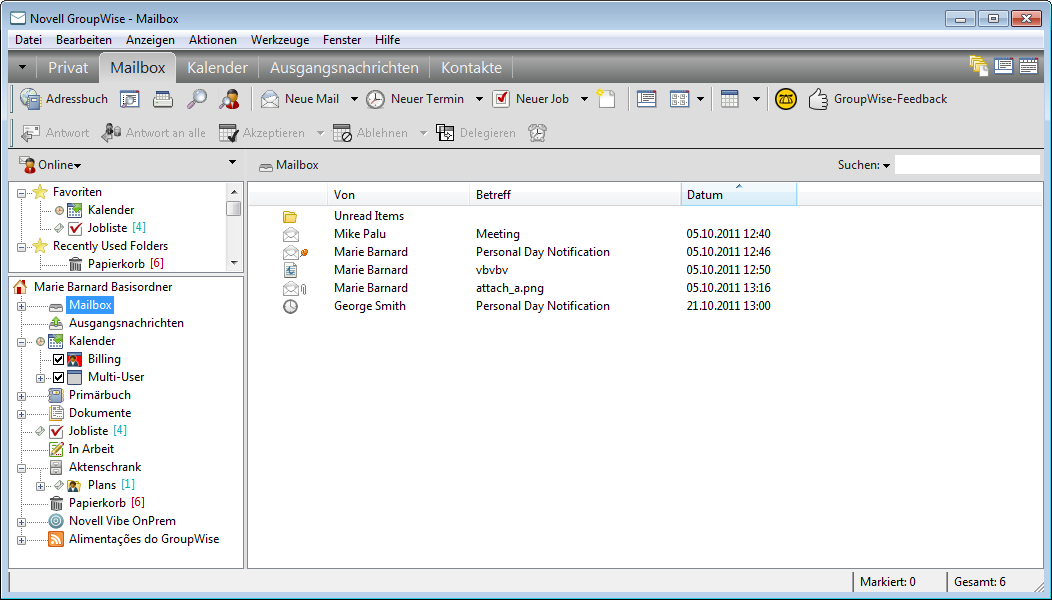Click Antwort an alle button

point(154,133)
